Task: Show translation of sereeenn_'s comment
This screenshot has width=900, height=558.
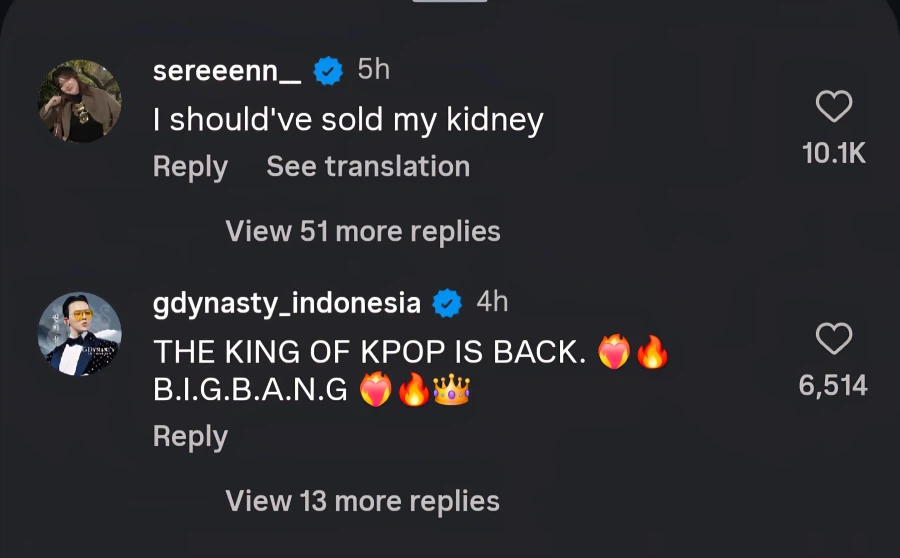Action: coord(368,167)
